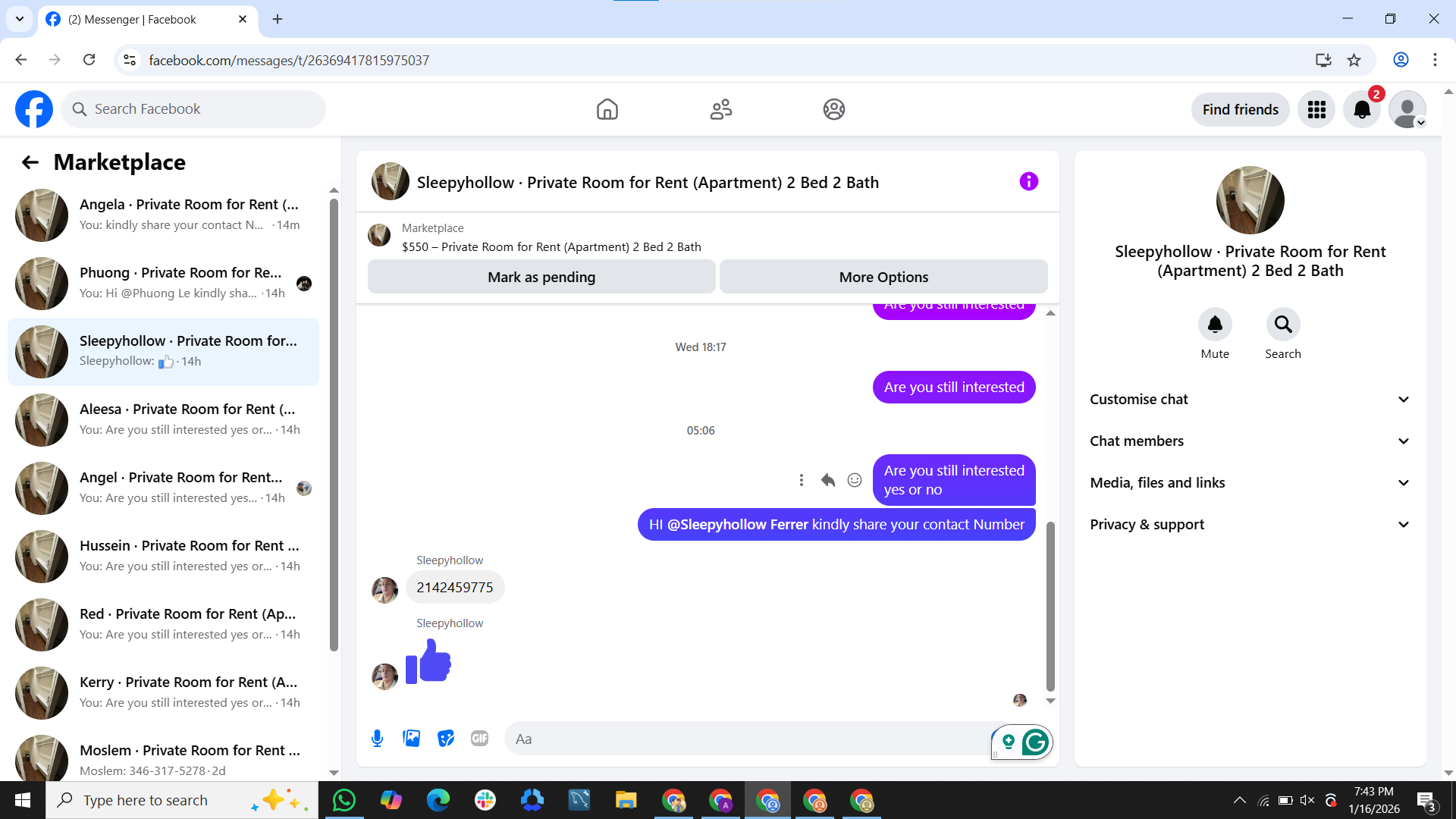Image resolution: width=1456 pixels, height=819 pixels.
Task: Mute this conversation
Action: click(x=1215, y=325)
